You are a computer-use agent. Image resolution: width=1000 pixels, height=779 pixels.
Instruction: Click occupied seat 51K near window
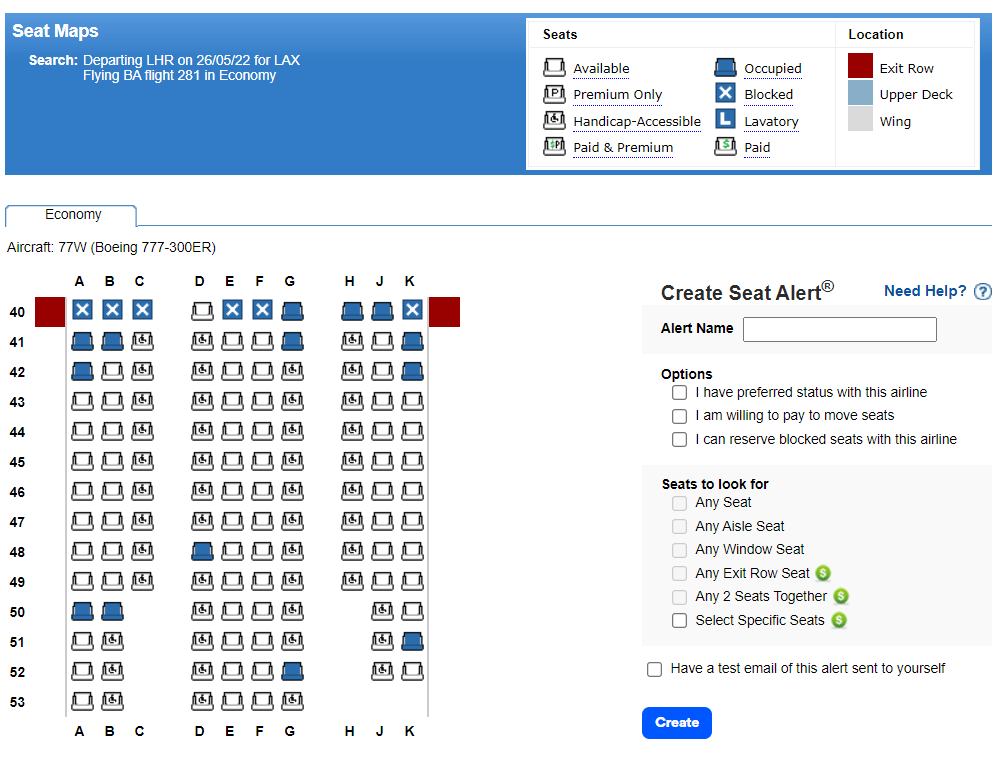(412, 641)
